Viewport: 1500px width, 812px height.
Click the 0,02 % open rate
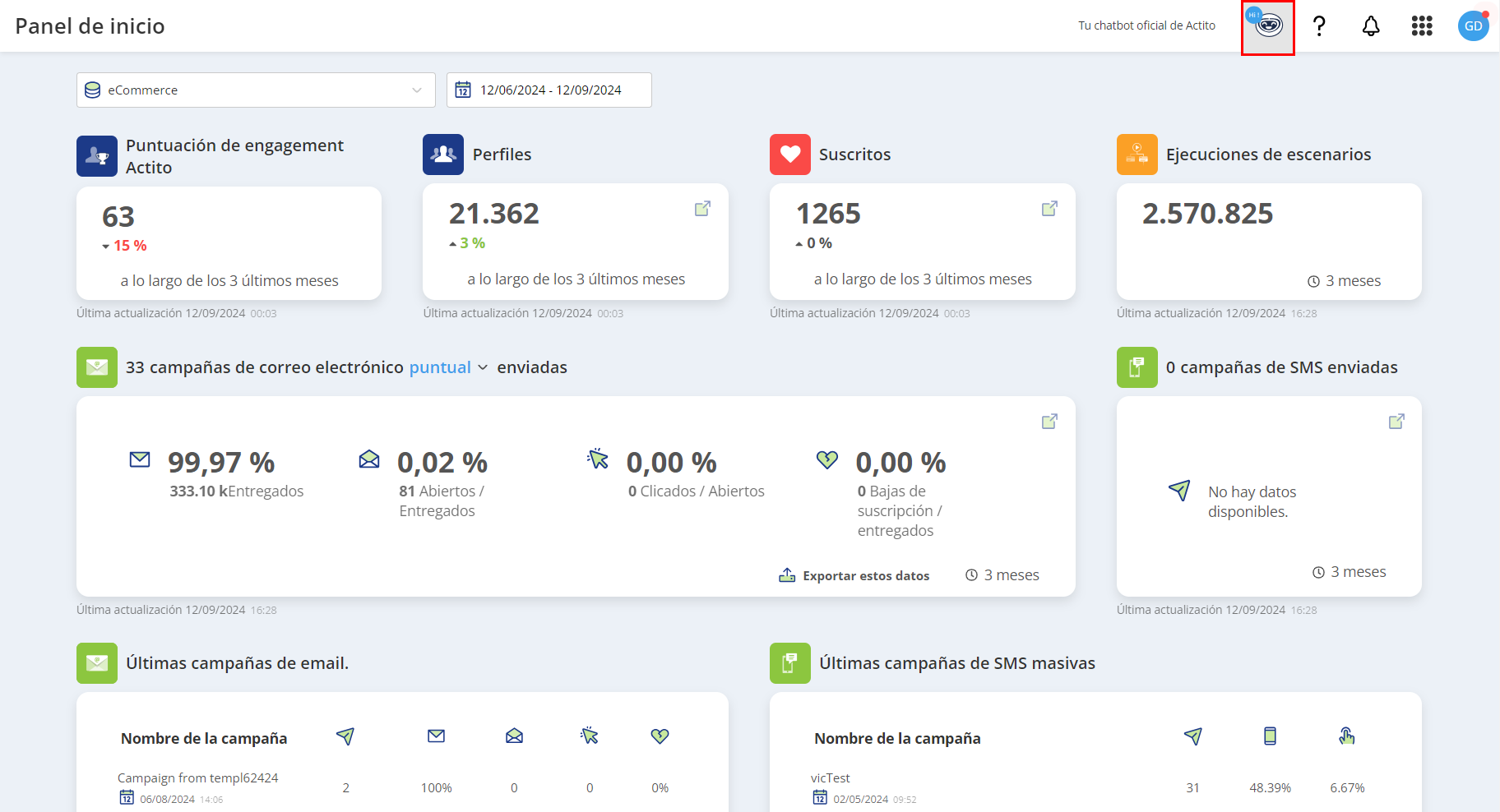[x=442, y=463]
